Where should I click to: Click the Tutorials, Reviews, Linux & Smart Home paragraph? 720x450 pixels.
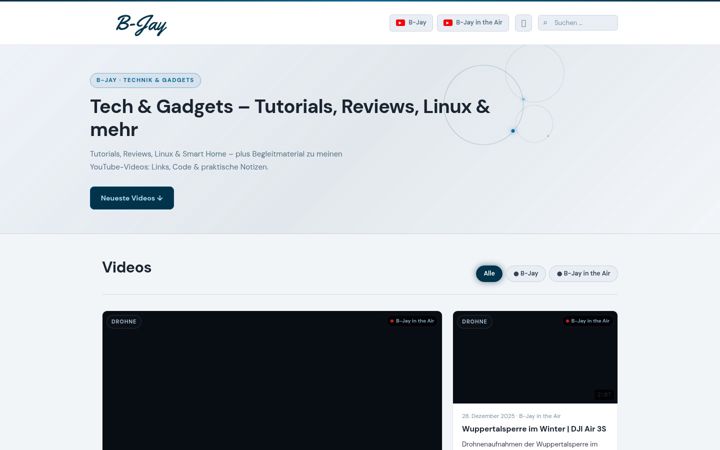click(216, 160)
